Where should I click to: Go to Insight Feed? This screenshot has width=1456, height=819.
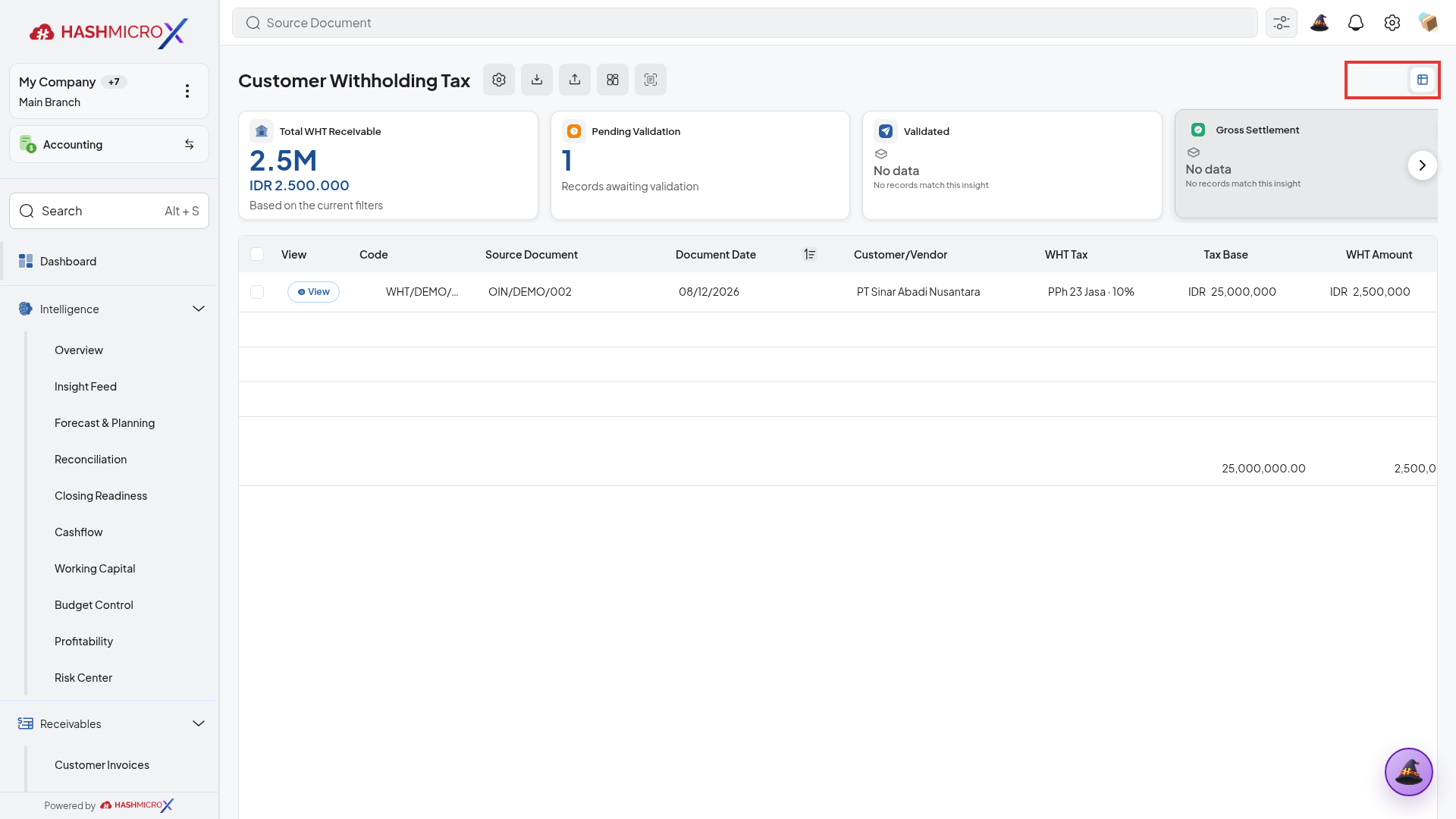86,387
